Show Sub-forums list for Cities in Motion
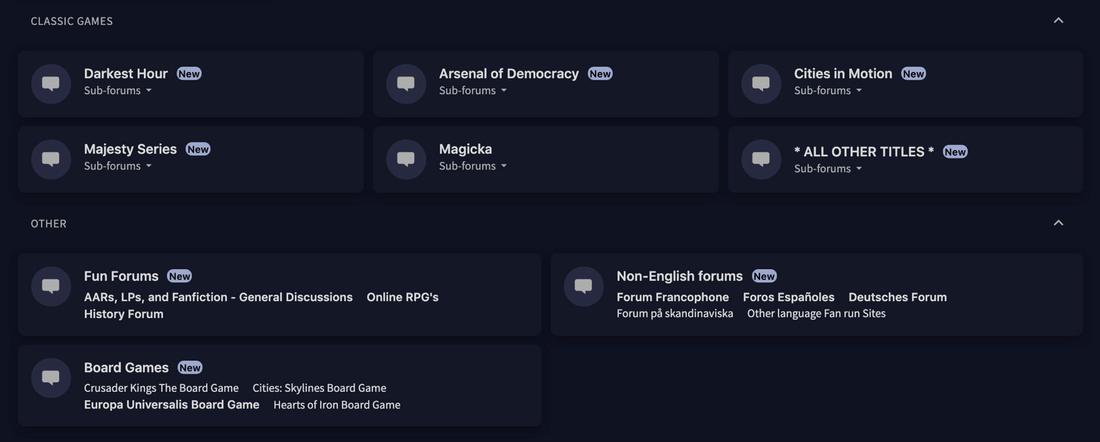 828,91
